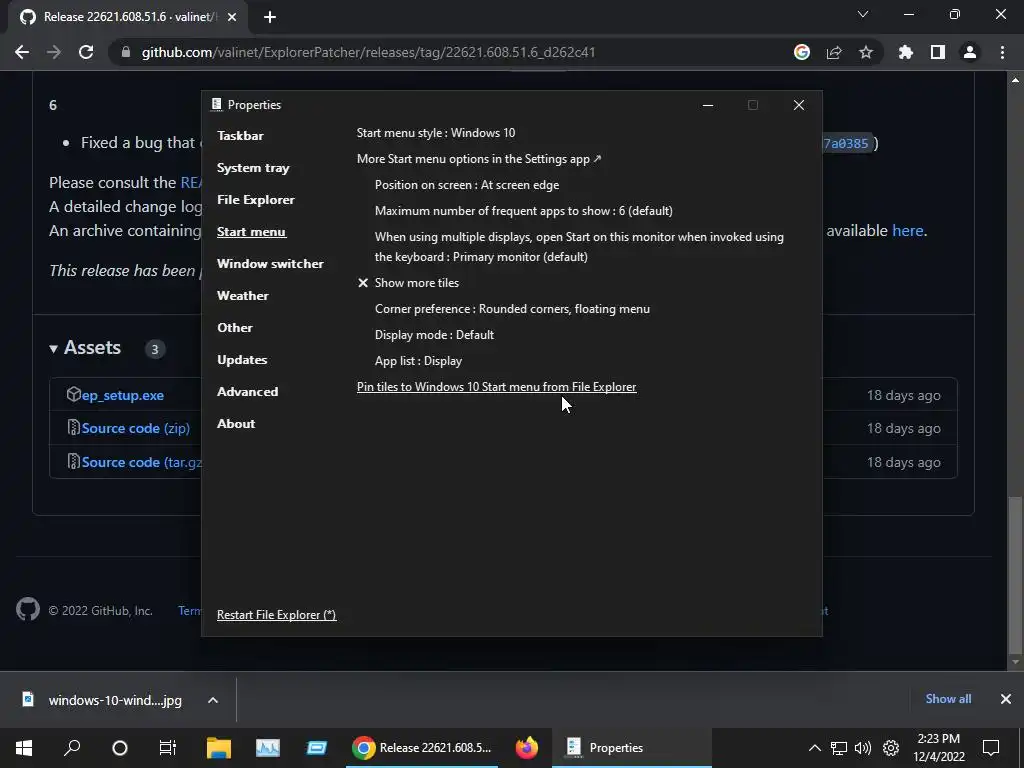Click GitHub logo in page footer
1024x768 pixels.
point(28,609)
